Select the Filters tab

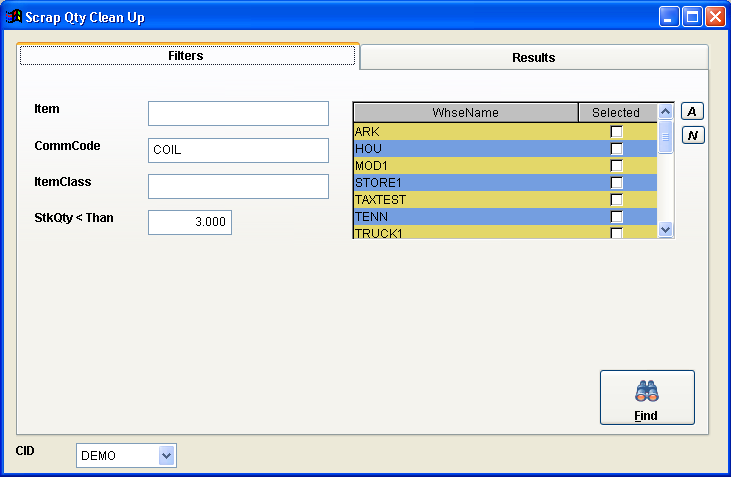(x=186, y=56)
